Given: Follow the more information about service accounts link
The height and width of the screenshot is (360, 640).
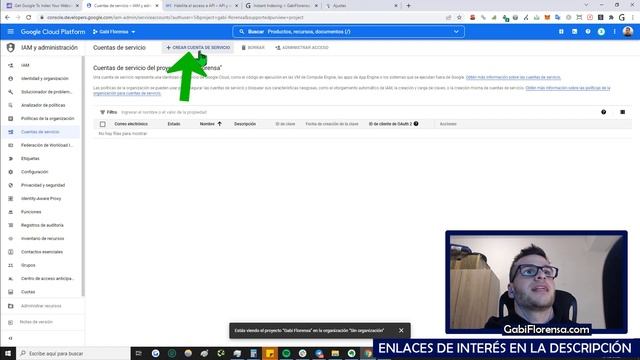Looking at the screenshot, I should tap(513, 77).
